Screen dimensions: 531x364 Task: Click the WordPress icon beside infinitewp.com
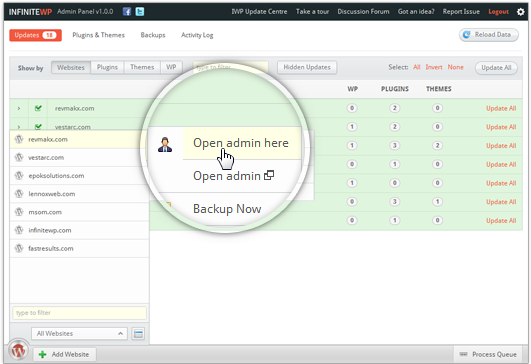point(19,230)
